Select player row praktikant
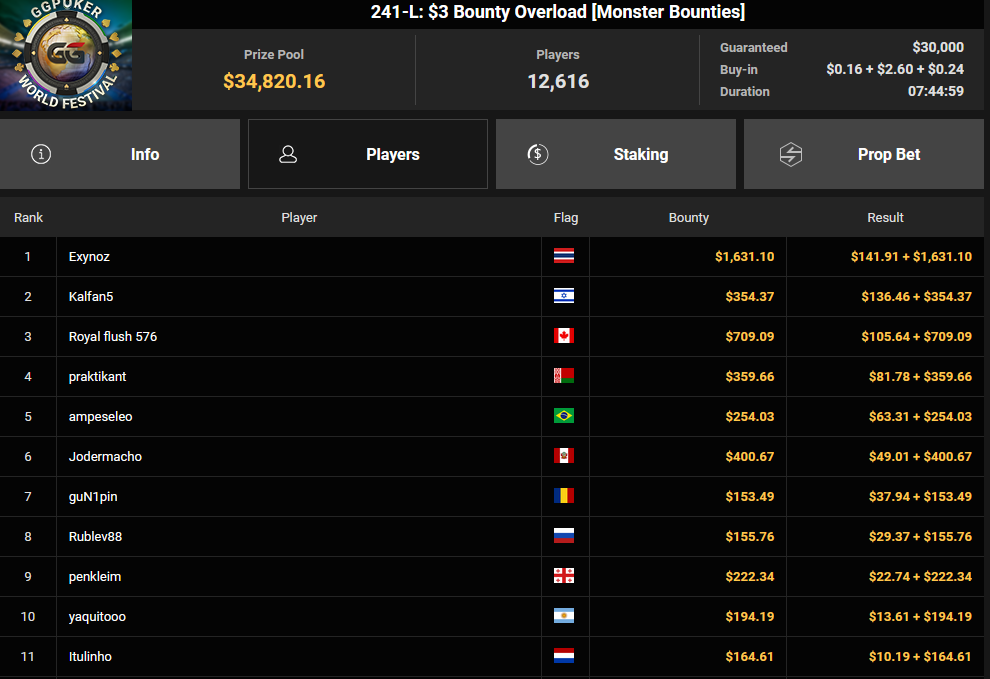The width and height of the screenshot is (990, 679). point(492,376)
